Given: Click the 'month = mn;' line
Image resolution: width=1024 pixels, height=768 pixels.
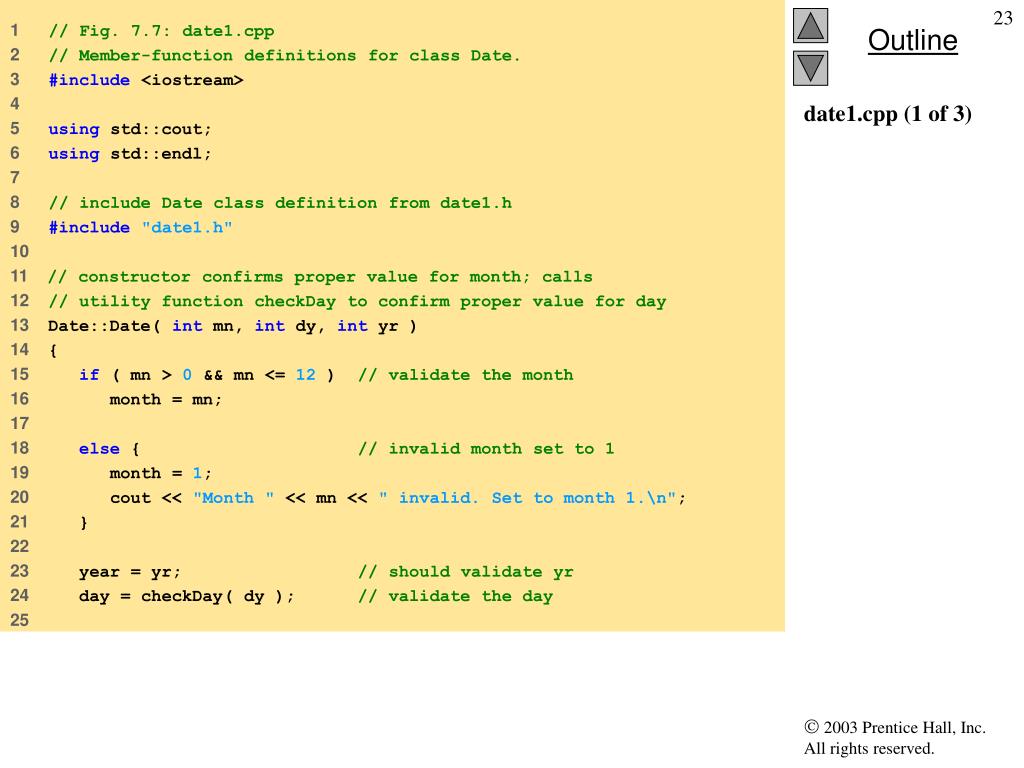Looking at the screenshot, I should click(x=166, y=400).
